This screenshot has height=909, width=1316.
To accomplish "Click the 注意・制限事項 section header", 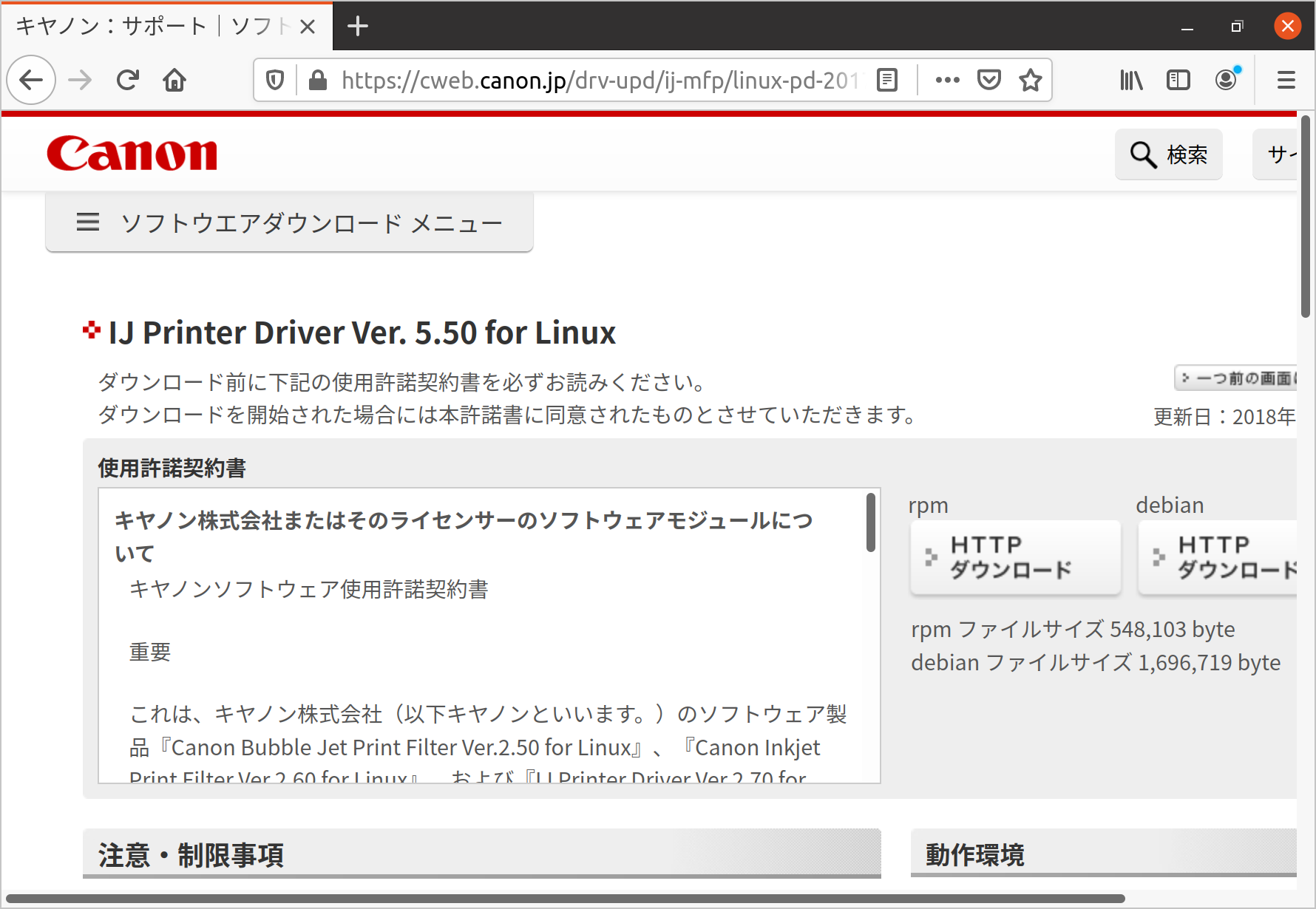I will 481,854.
